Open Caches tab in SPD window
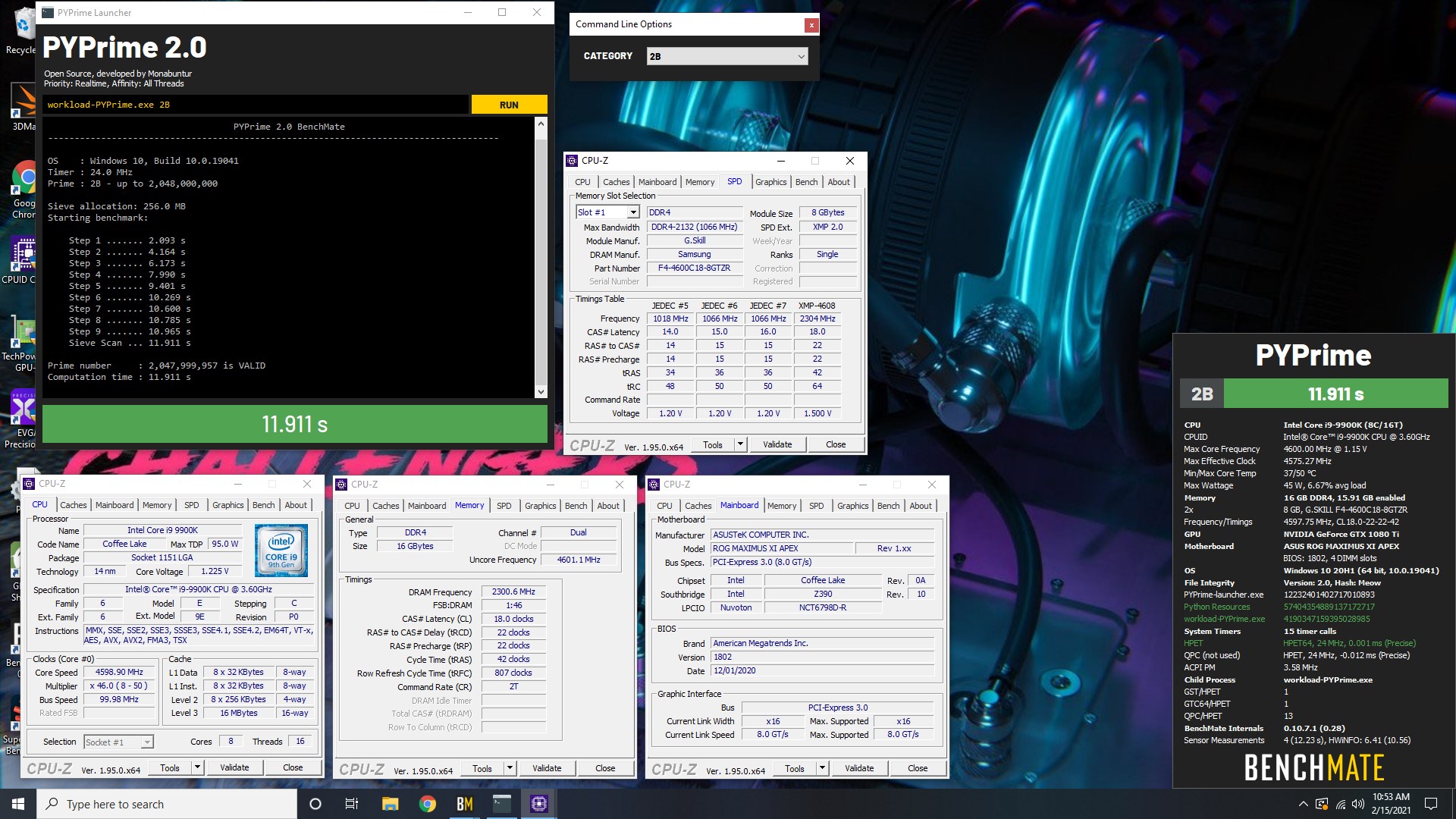Viewport: 1456px width, 819px height. pyautogui.click(x=616, y=182)
